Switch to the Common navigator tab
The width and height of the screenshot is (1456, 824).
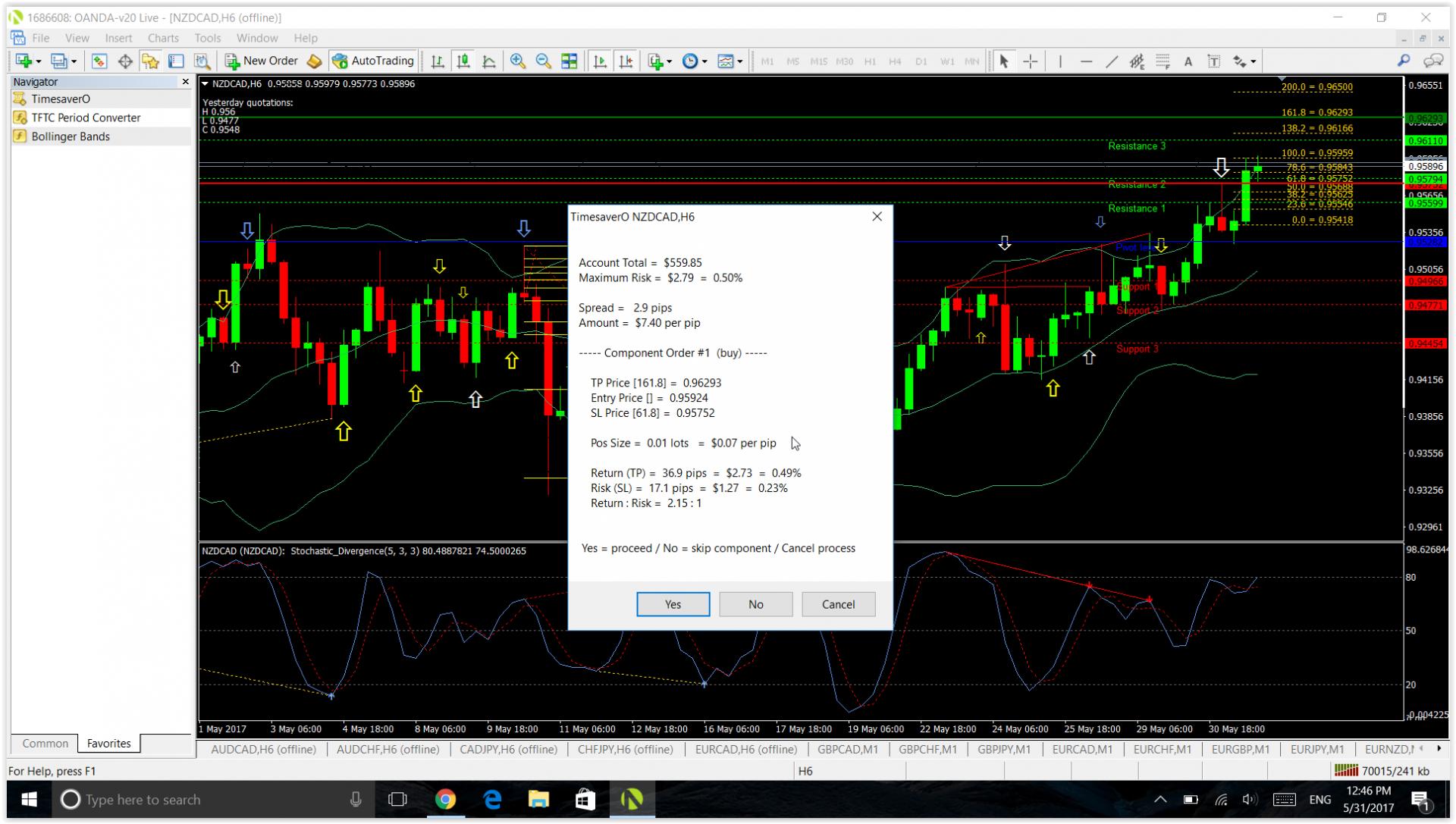[x=45, y=743]
